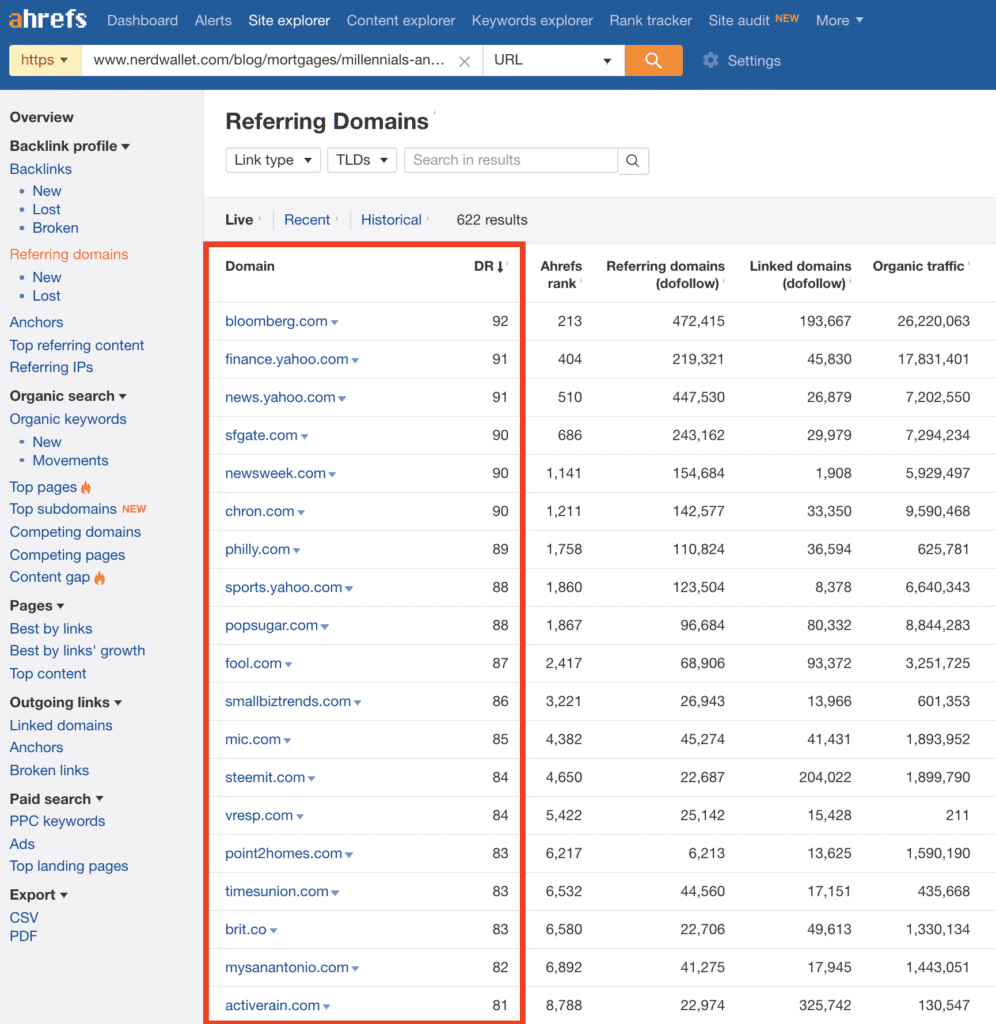The height and width of the screenshot is (1024, 996).
Task: Click the orange search magnifier button
Action: click(x=653, y=60)
